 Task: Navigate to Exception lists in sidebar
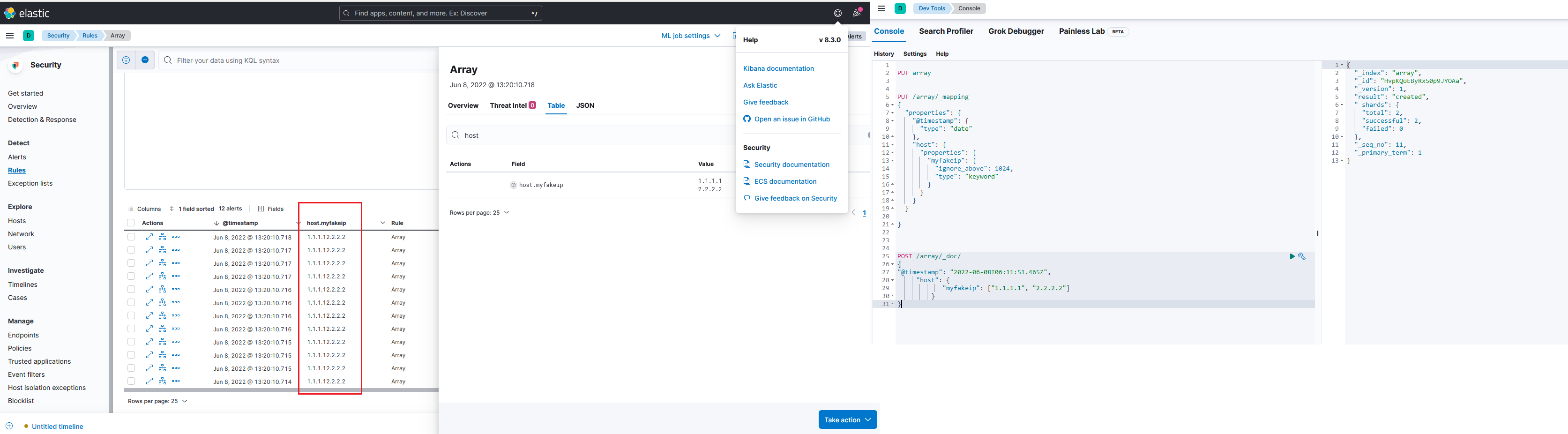tap(30, 183)
